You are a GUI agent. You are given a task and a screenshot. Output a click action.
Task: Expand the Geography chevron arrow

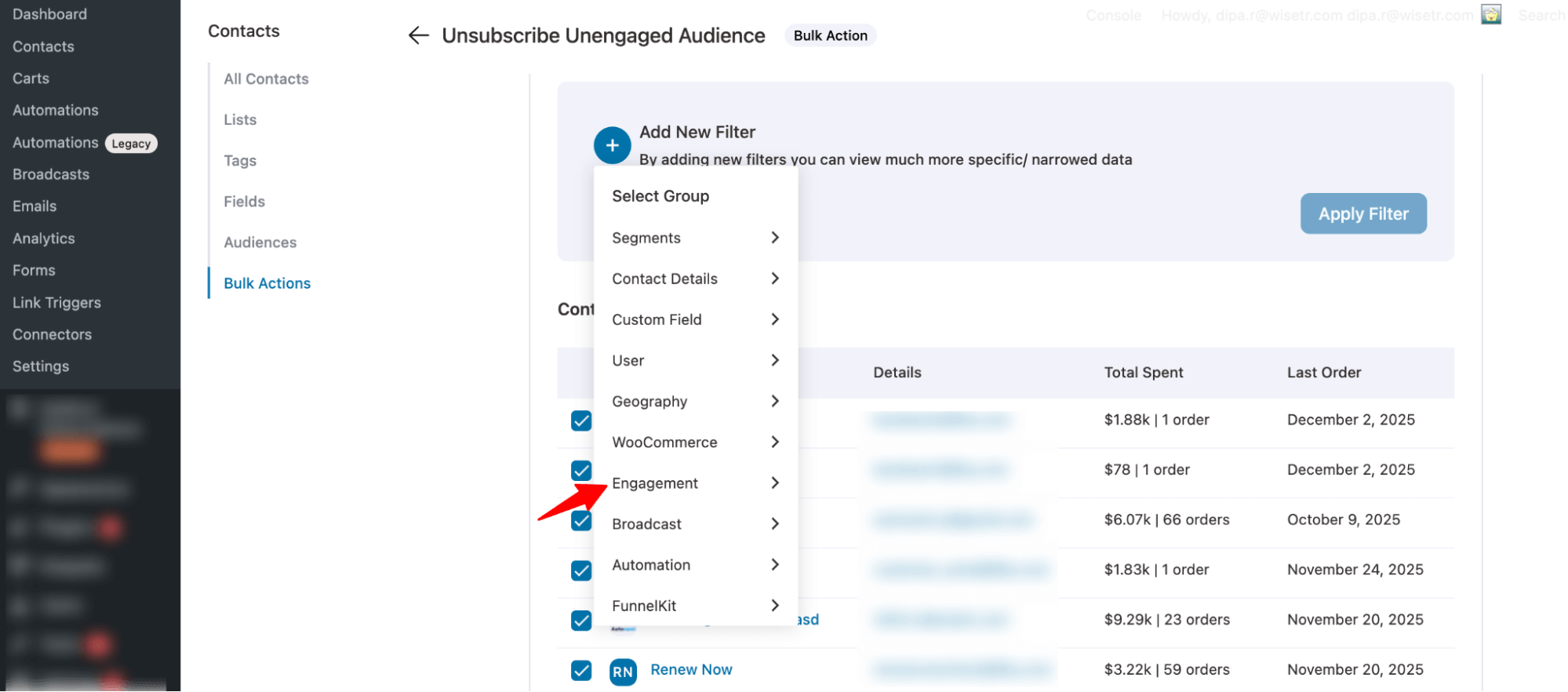coord(775,400)
